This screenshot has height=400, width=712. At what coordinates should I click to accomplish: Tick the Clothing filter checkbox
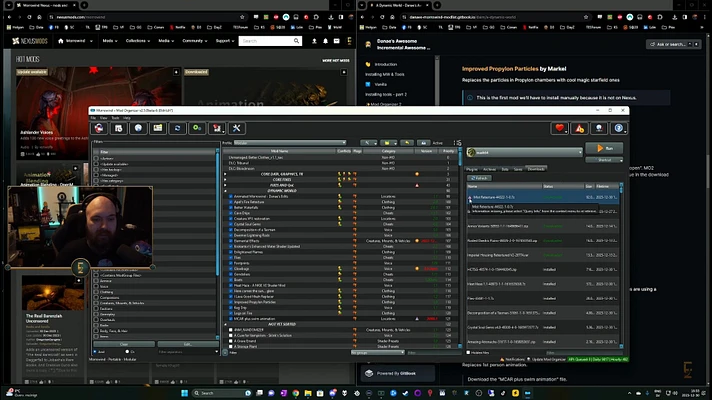[96, 292]
